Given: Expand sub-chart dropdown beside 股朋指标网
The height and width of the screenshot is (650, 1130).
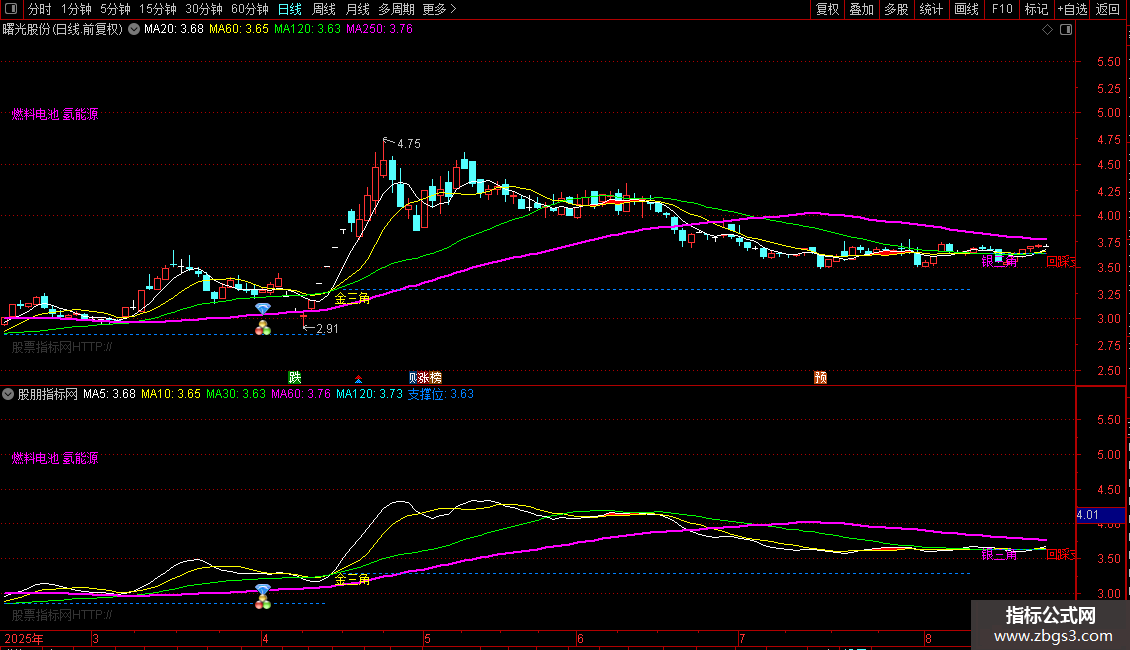Looking at the screenshot, I should pyautogui.click(x=8, y=394).
